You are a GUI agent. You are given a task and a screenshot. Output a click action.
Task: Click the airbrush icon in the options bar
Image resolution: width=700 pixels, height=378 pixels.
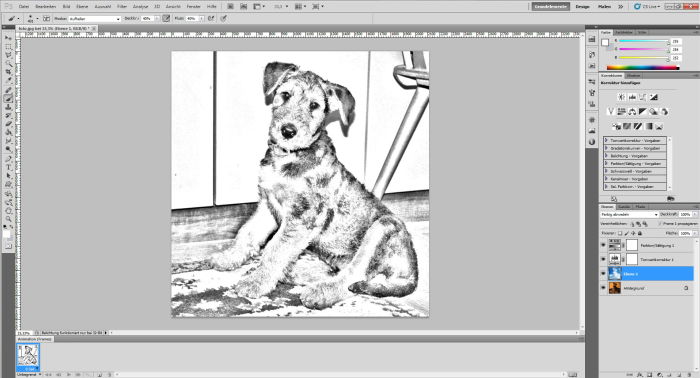click(x=211, y=19)
